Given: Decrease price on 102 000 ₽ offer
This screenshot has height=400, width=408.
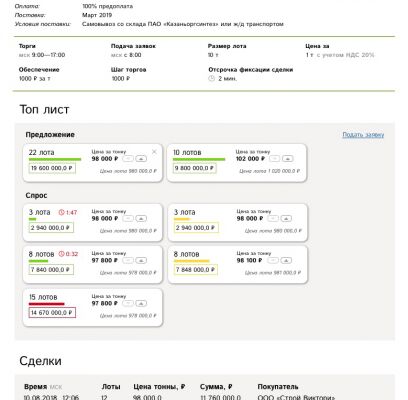Looking at the screenshot, I should (274, 159).
